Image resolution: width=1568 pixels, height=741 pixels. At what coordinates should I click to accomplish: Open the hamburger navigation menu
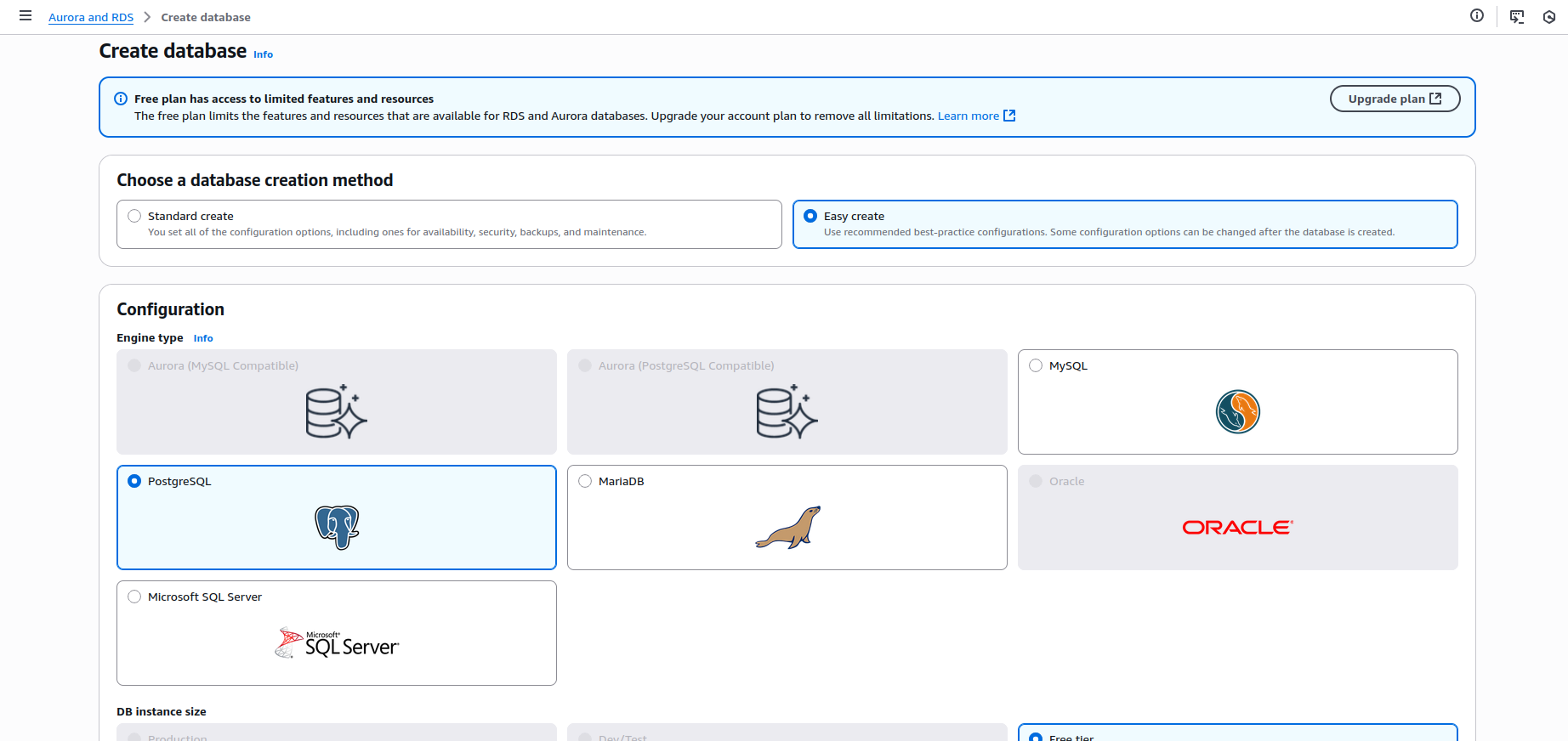click(26, 16)
